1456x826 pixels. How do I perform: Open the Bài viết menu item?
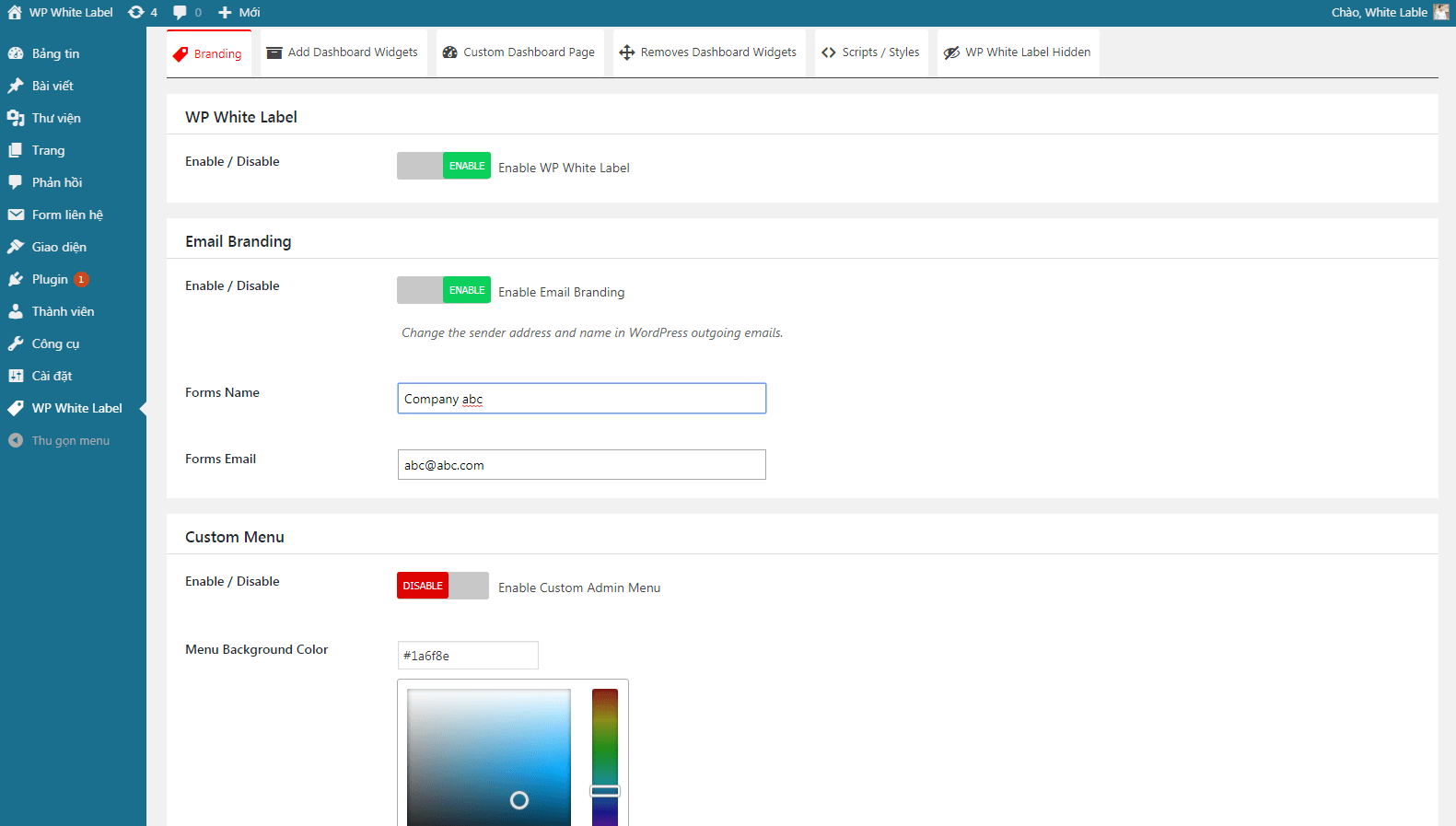[x=73, y=86]
